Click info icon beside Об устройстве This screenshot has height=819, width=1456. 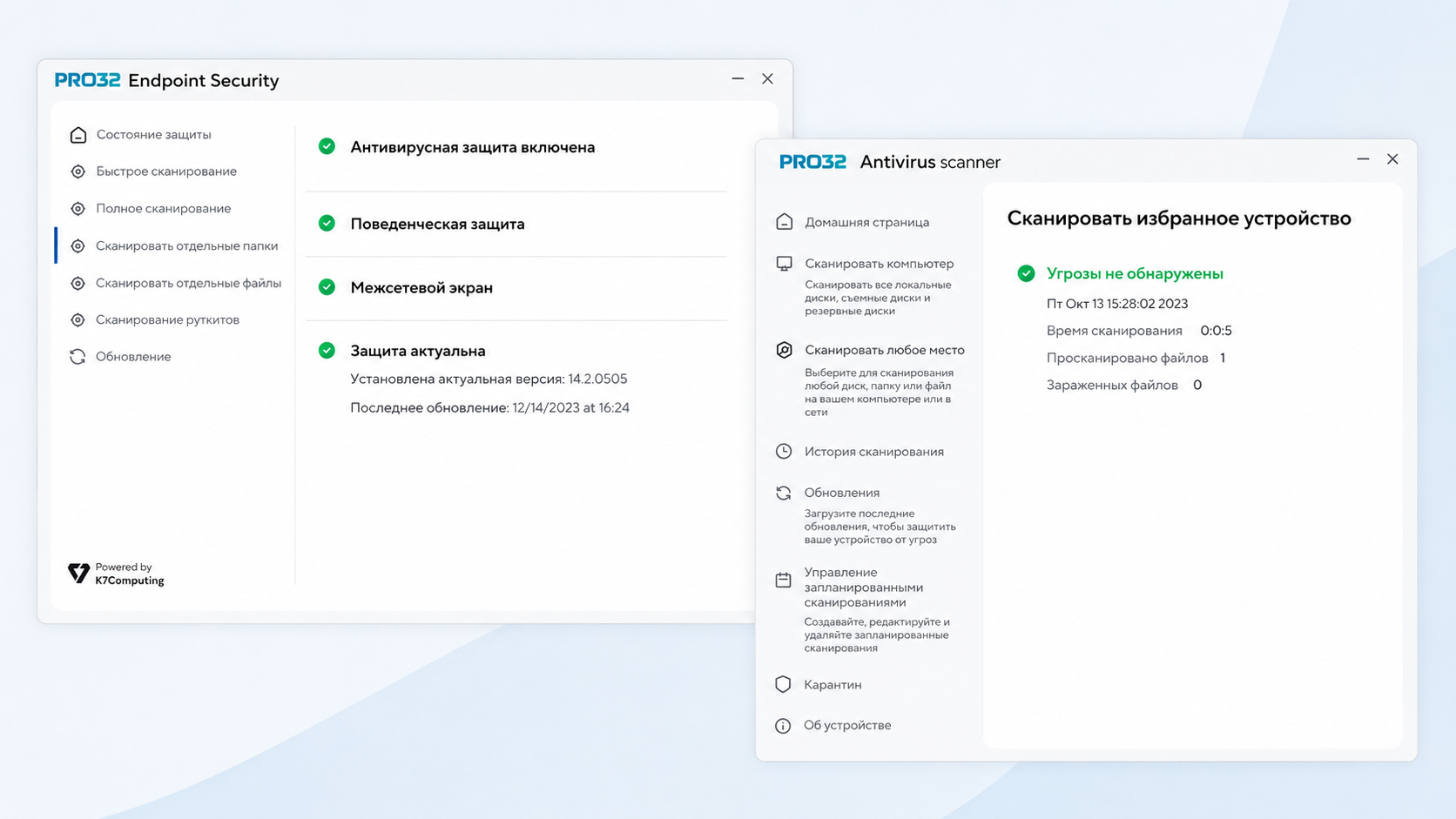784,726
